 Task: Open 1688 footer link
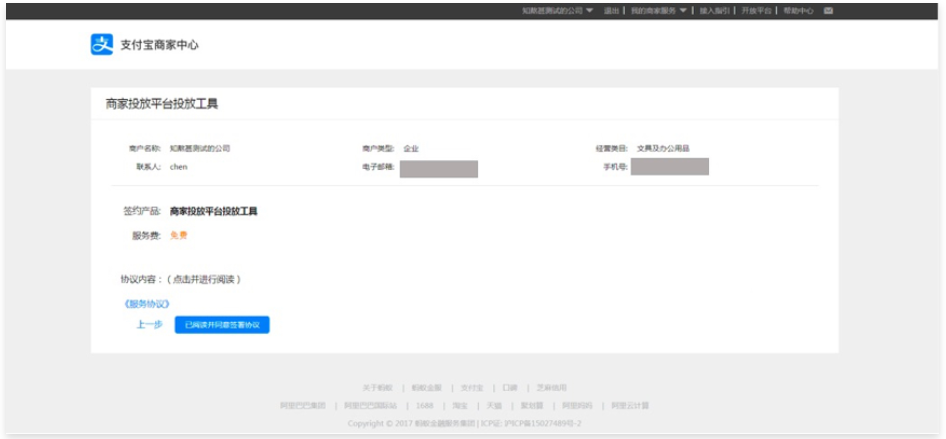click(x=425, y=406)
